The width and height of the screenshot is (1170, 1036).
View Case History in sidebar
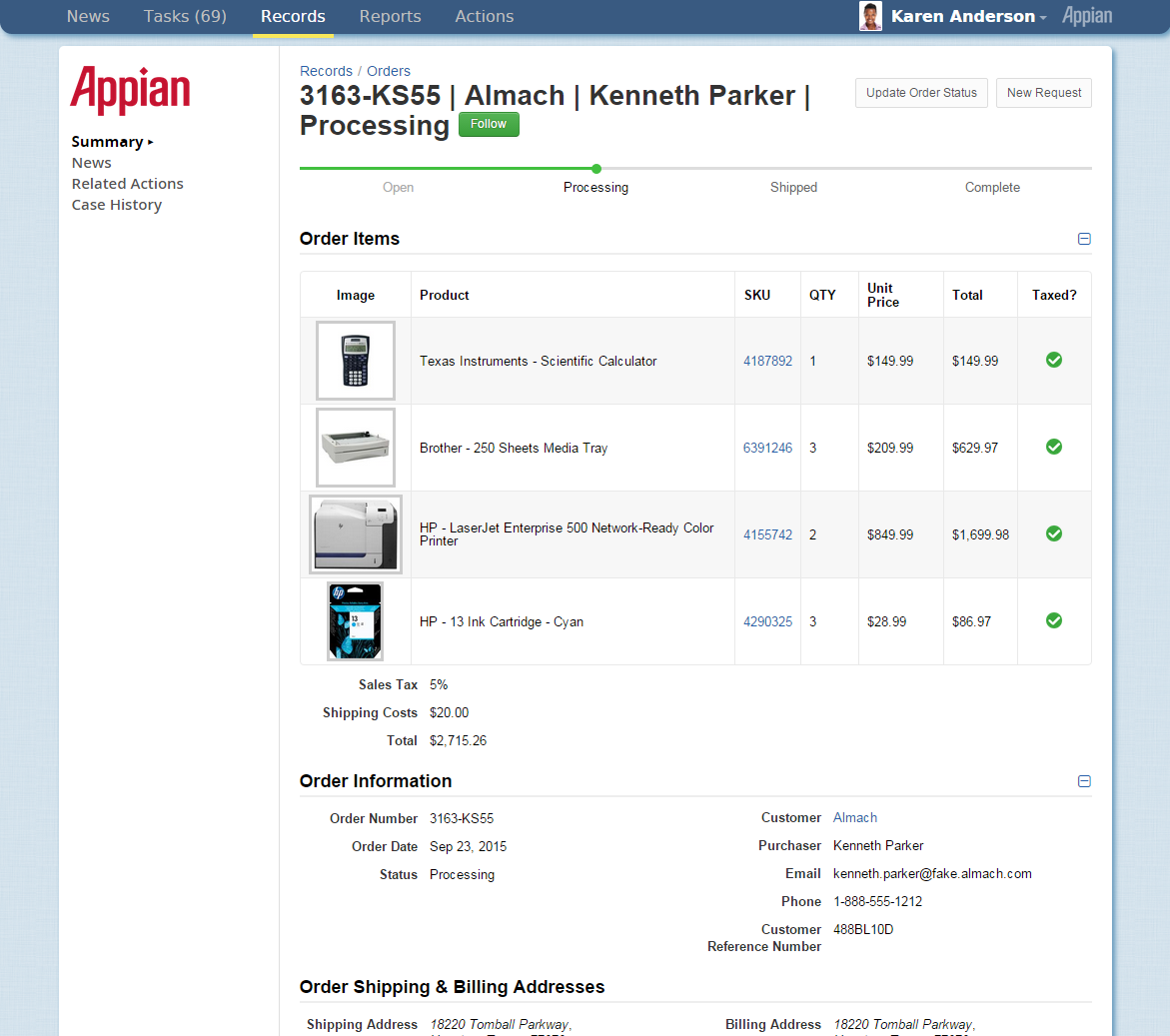coord(117,205)
